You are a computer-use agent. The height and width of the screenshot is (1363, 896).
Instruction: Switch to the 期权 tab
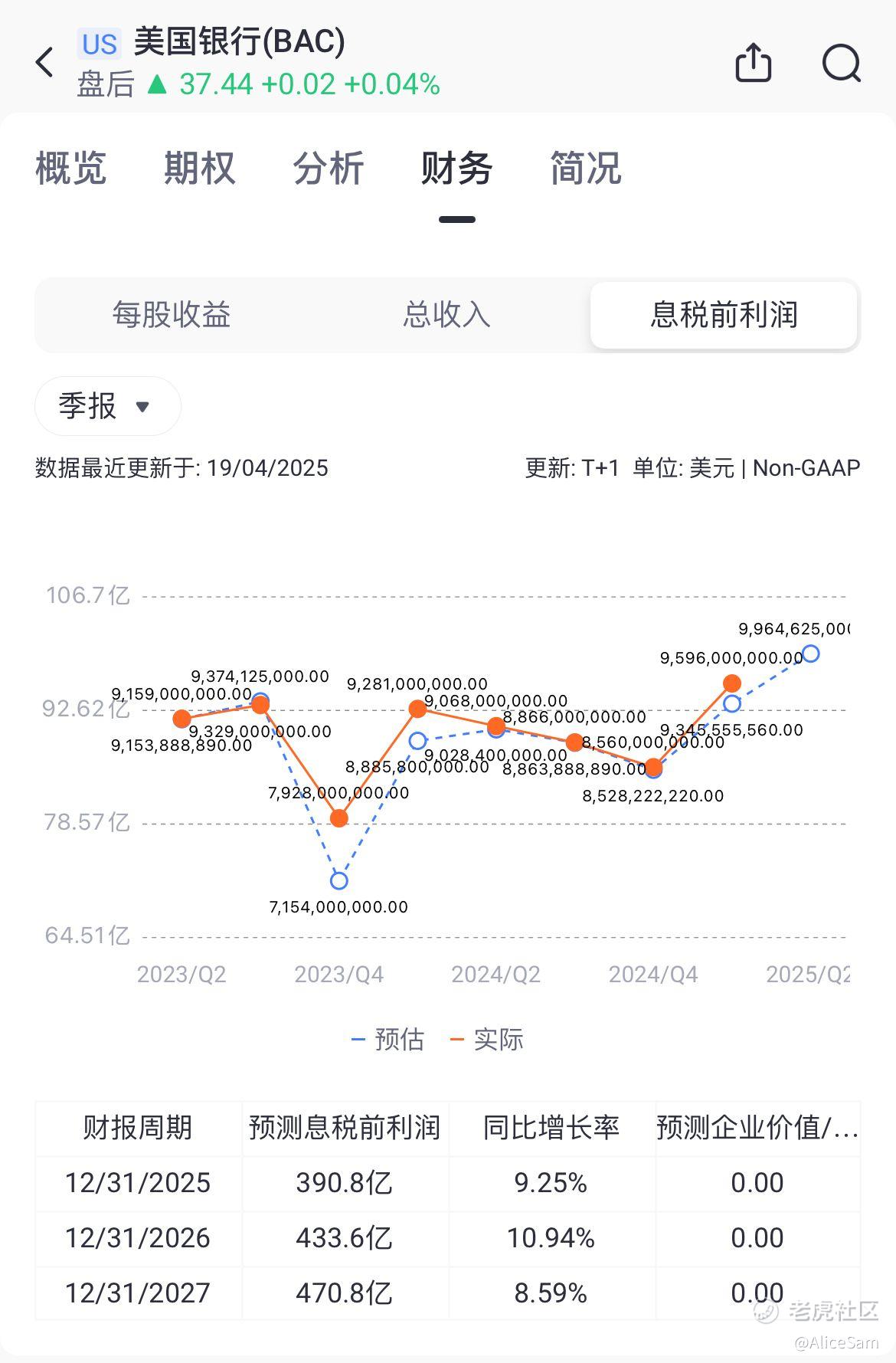point(199,168)
